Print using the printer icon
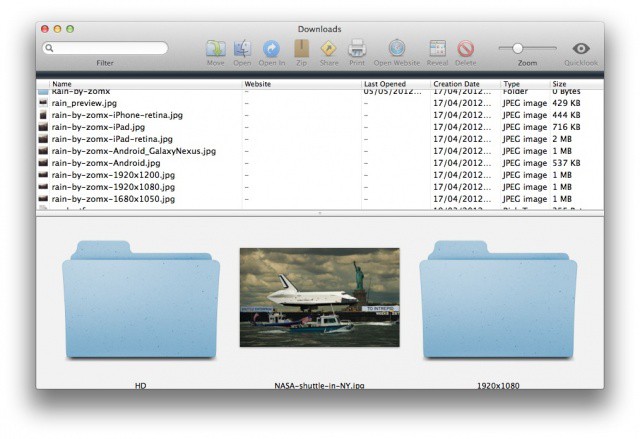The height and width of the screenshot is (439, 640). pyautogui.click(x=356, y=48)
